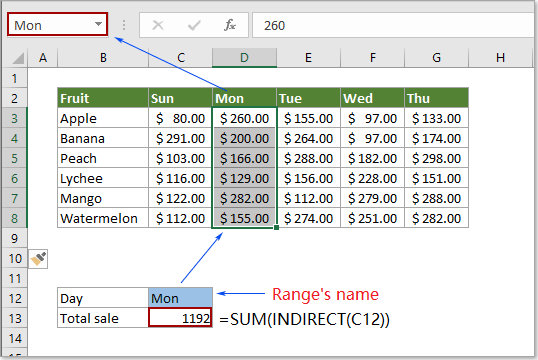Select column G header
Viewport: 538px width, 360px height.
pyautogui.click(x=436, y=58)
